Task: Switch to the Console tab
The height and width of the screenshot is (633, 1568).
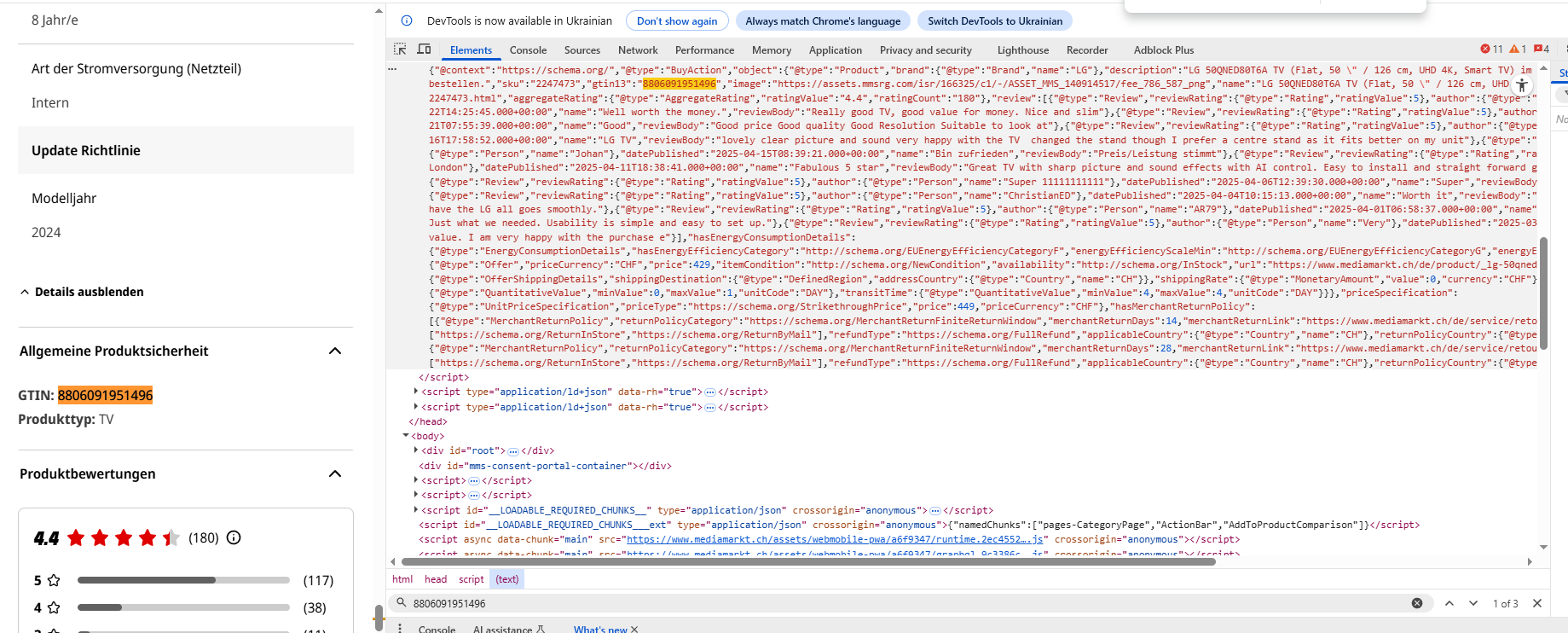Action: 528,50
